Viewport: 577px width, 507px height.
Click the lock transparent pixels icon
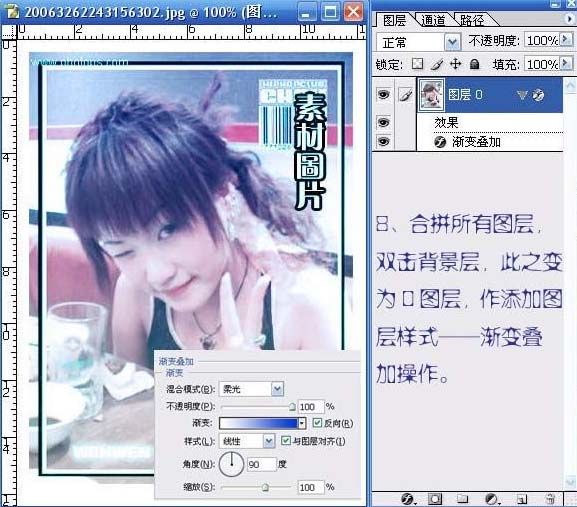click(417, 64)
